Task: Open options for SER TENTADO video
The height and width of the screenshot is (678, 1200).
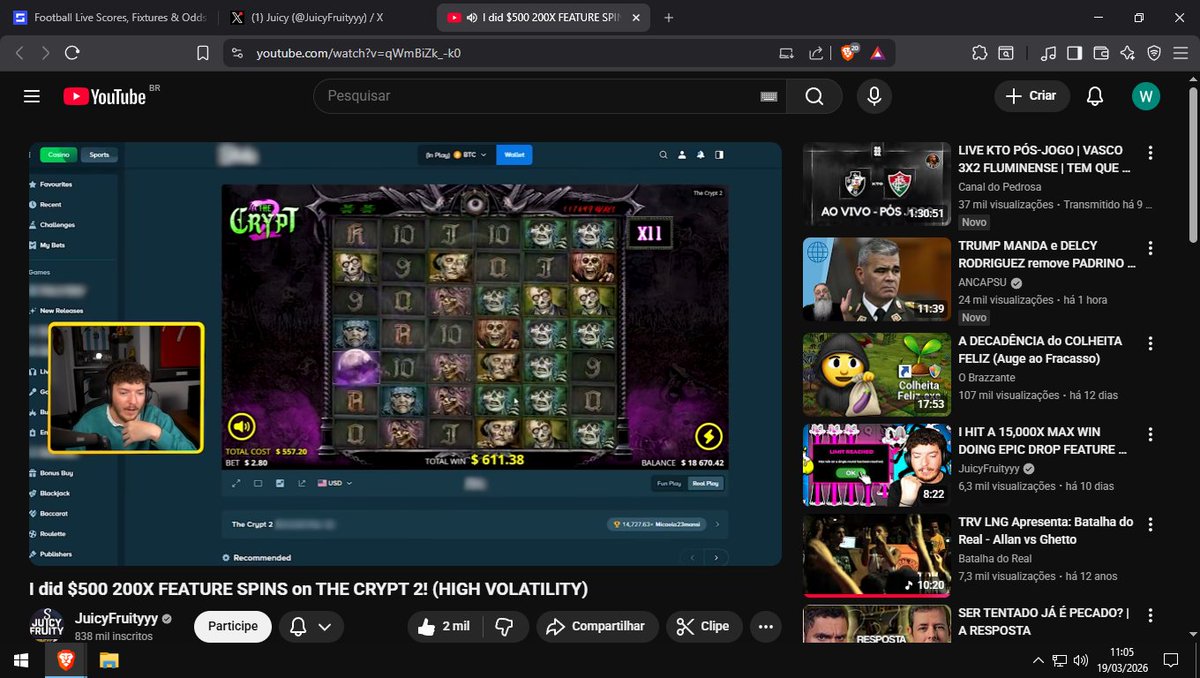Action: click(1150, 614)
